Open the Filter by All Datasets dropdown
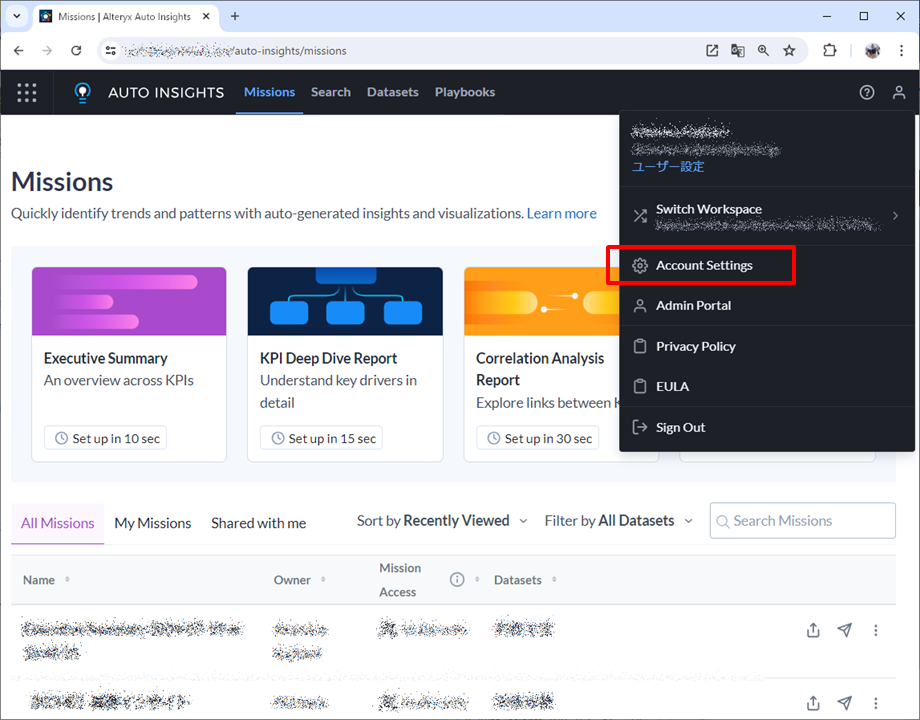 pyautogui.click(x=618, y=521)
